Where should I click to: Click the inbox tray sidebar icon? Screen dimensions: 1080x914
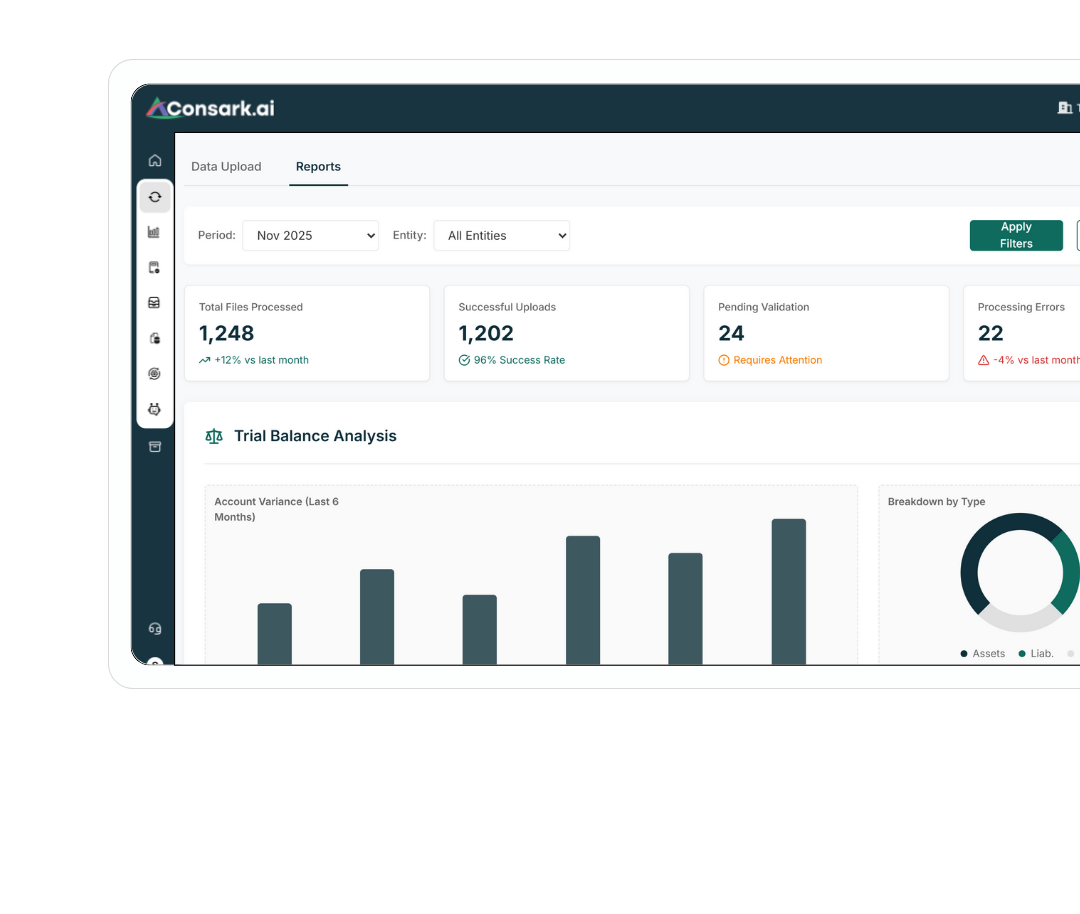(x=154, y=303)
